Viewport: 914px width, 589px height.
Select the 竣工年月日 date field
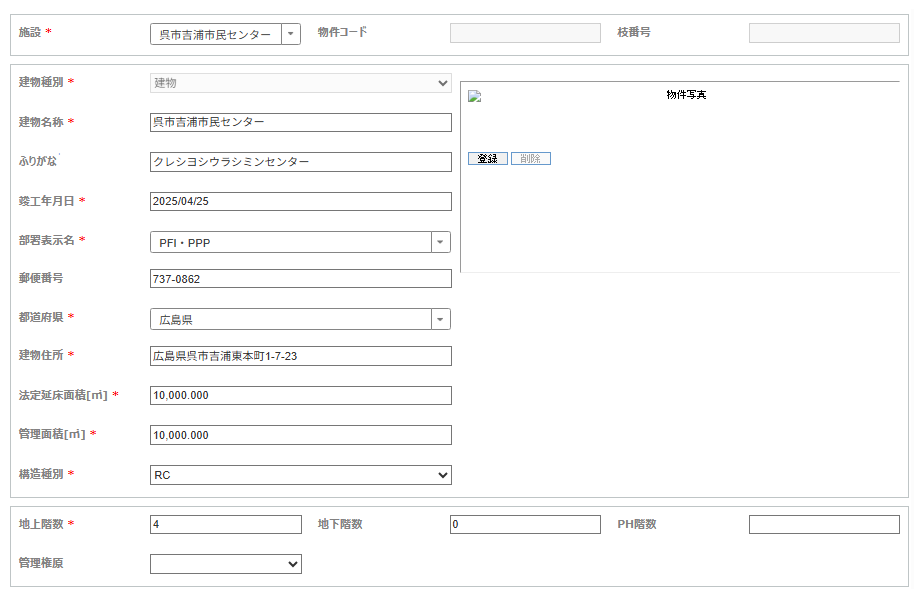click(x=301, y=201)
